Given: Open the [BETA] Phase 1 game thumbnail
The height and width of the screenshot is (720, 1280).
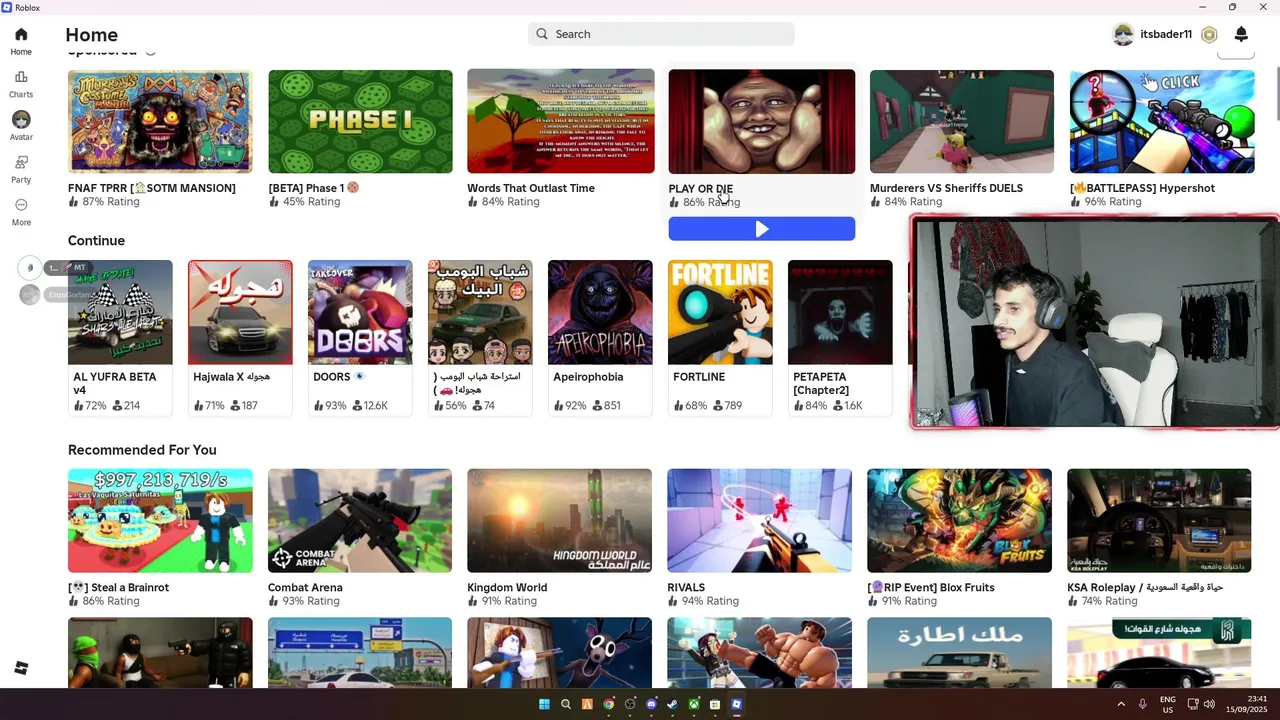Looking at the screenshot, I should [x=360, y=121].
